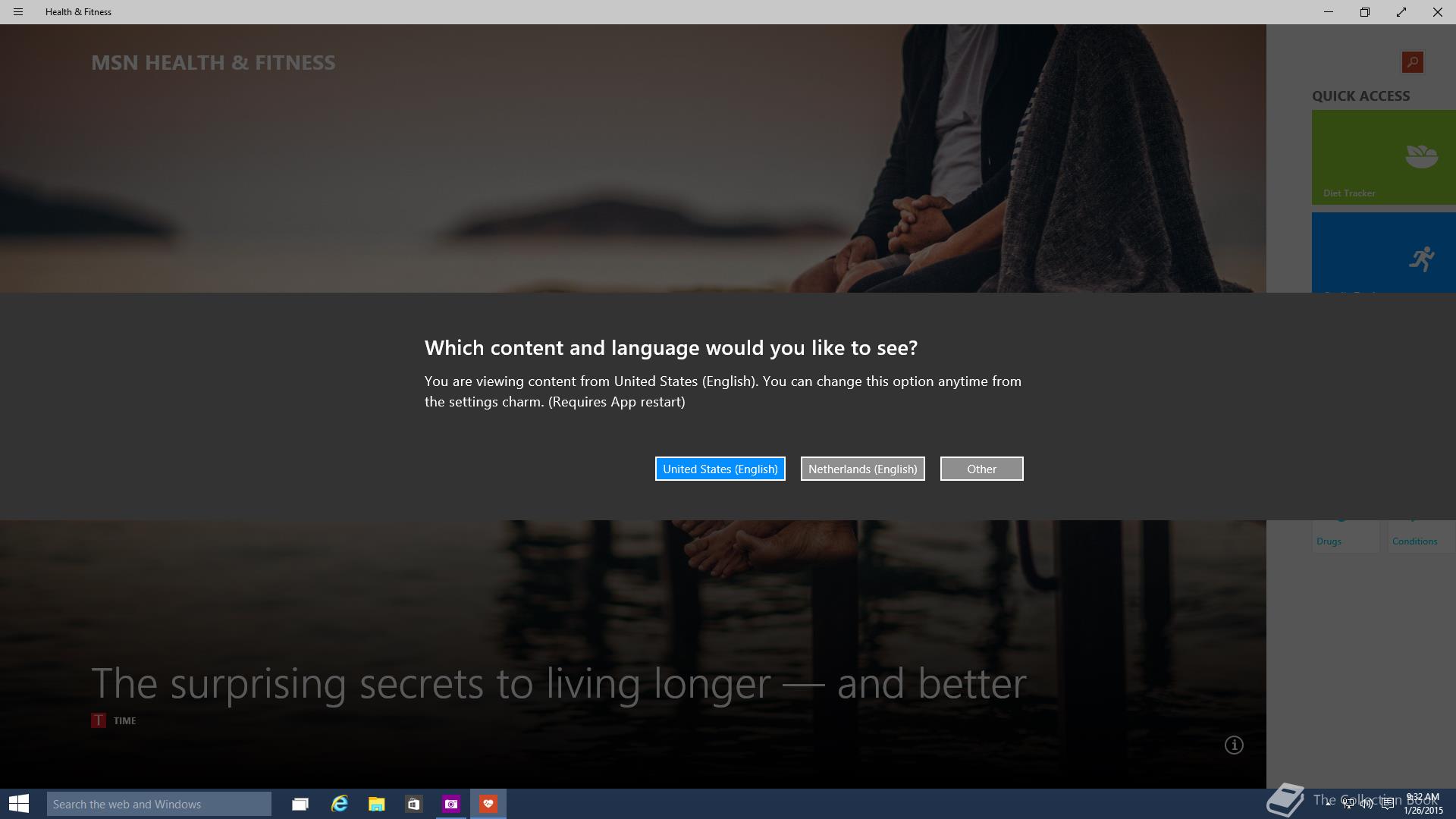Restore down the Health & Fitness window

(1364, 12)
